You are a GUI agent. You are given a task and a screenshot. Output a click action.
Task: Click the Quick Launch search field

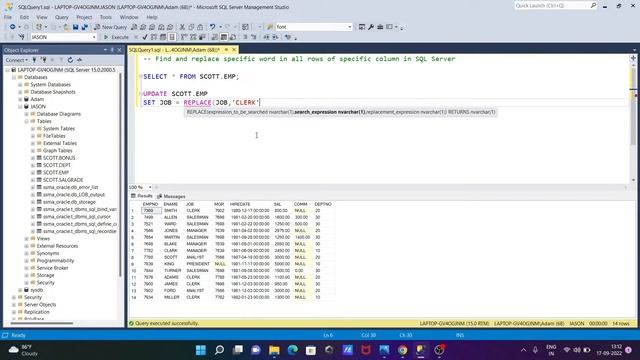coord(552,6)
